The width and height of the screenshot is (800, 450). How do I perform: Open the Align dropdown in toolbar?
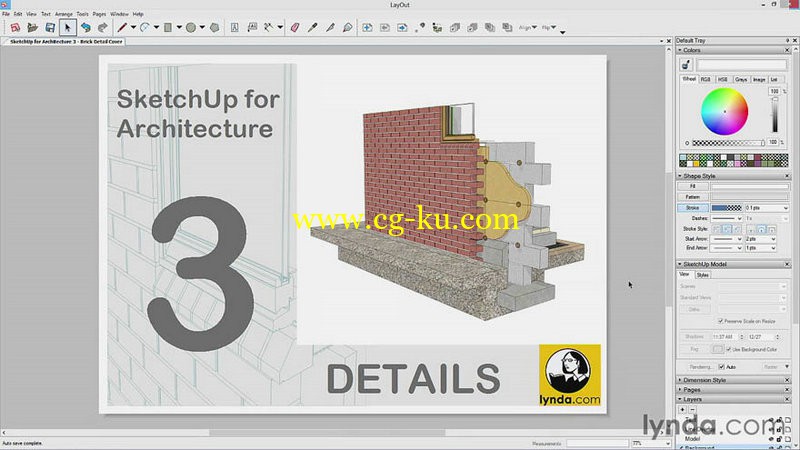click(x=528, y=28)
